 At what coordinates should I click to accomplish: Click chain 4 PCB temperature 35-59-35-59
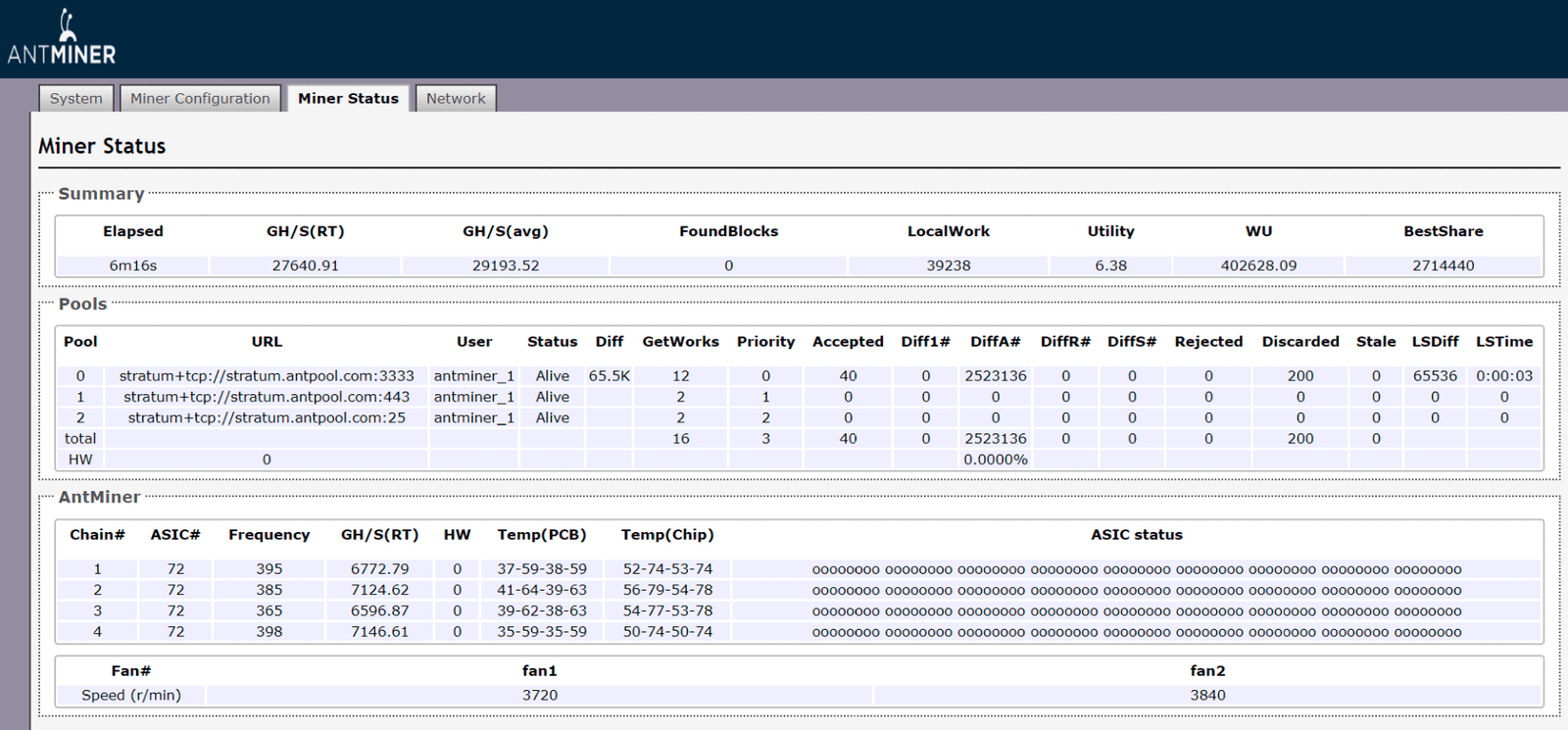[542, 632]
